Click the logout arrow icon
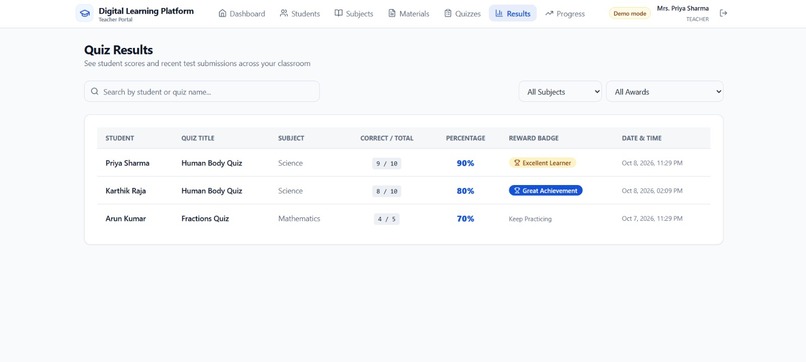This screenshot has width=806, height=362. point(723,13)
